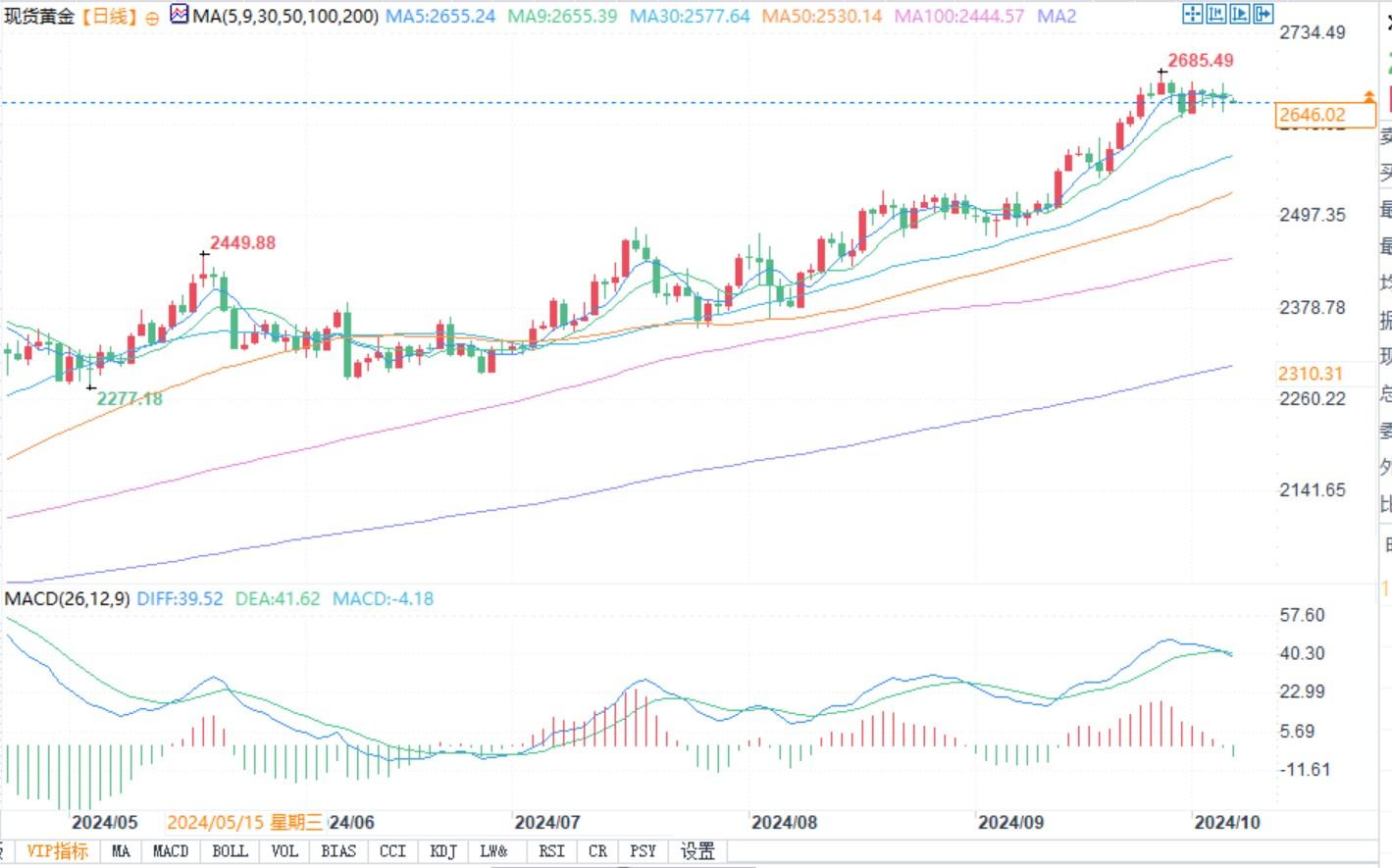Click the exit/expand arrow chart toolbar icon
The image size is (1392, 868).
pos(1263,14)
